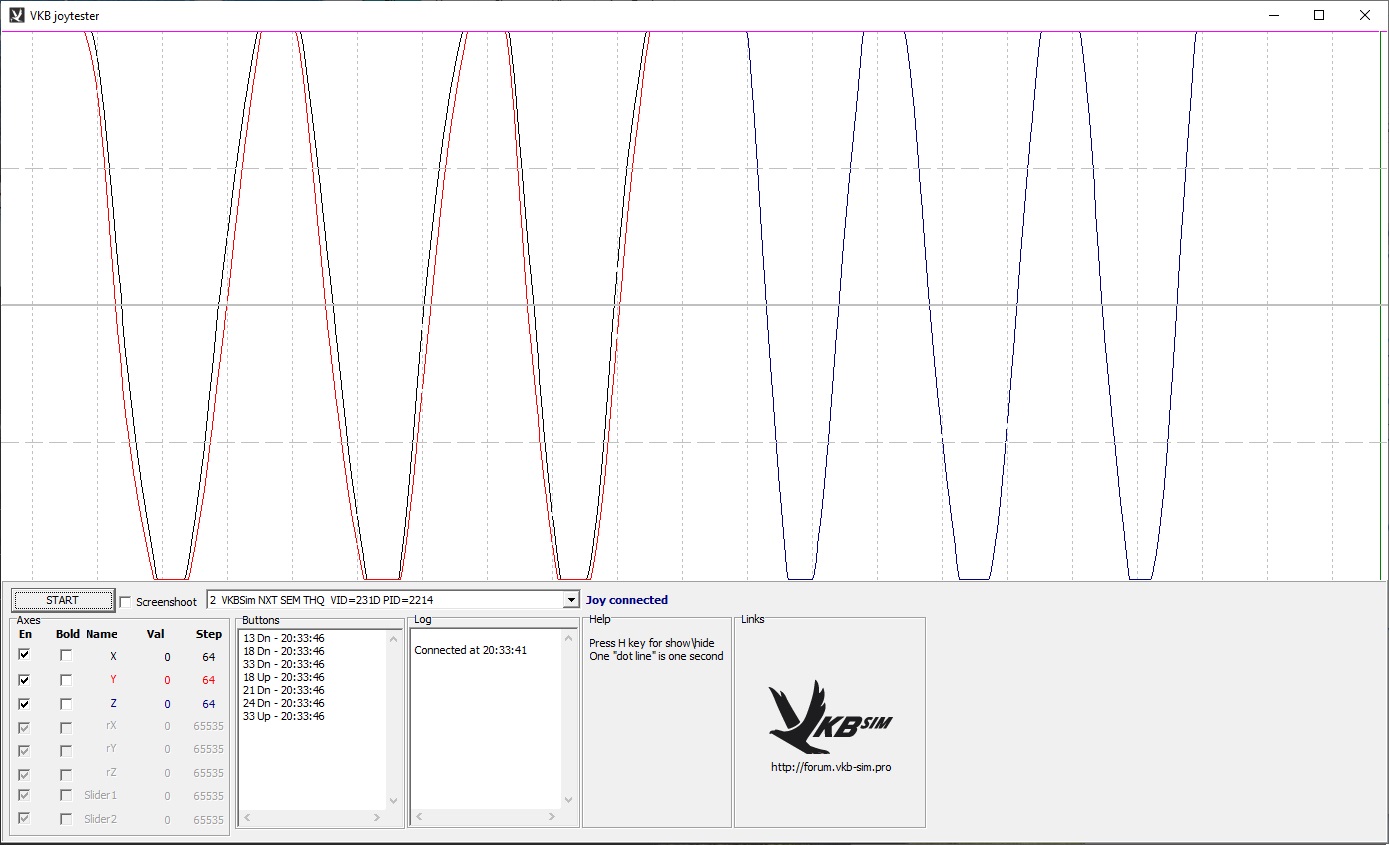
Task: Click the Buttons list scroll-left arrow
Action: (248, 818)
